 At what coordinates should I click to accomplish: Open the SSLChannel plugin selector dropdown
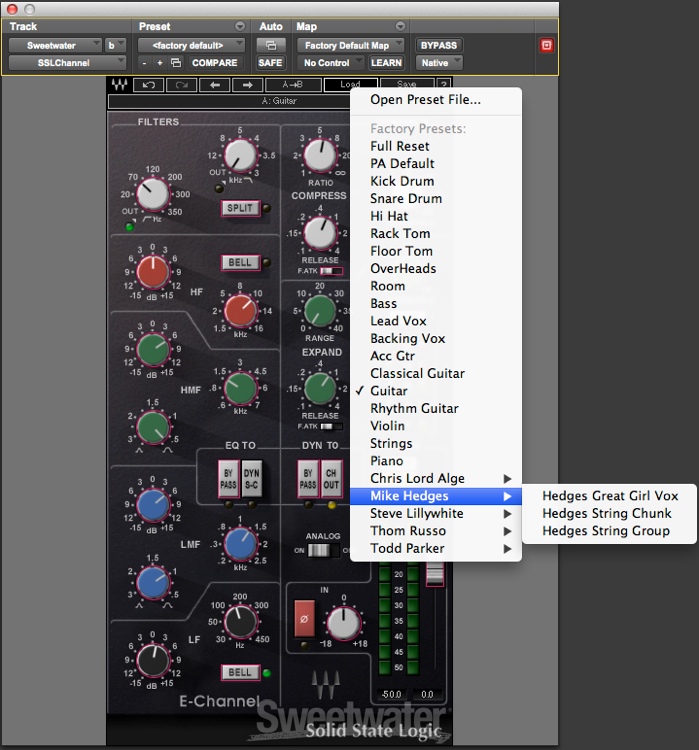point(67,63)
